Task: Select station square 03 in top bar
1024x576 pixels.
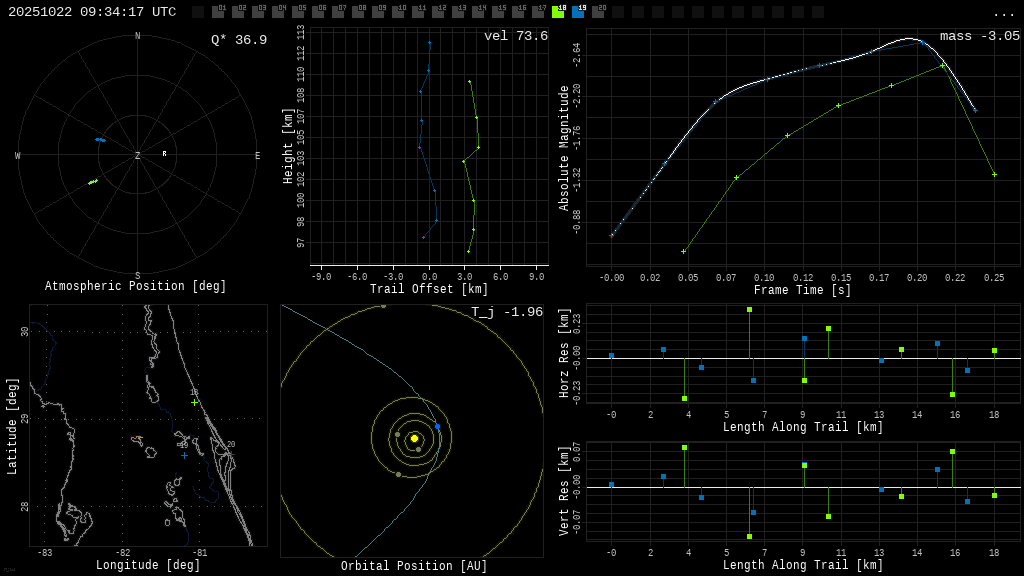Action: [258, 12]
